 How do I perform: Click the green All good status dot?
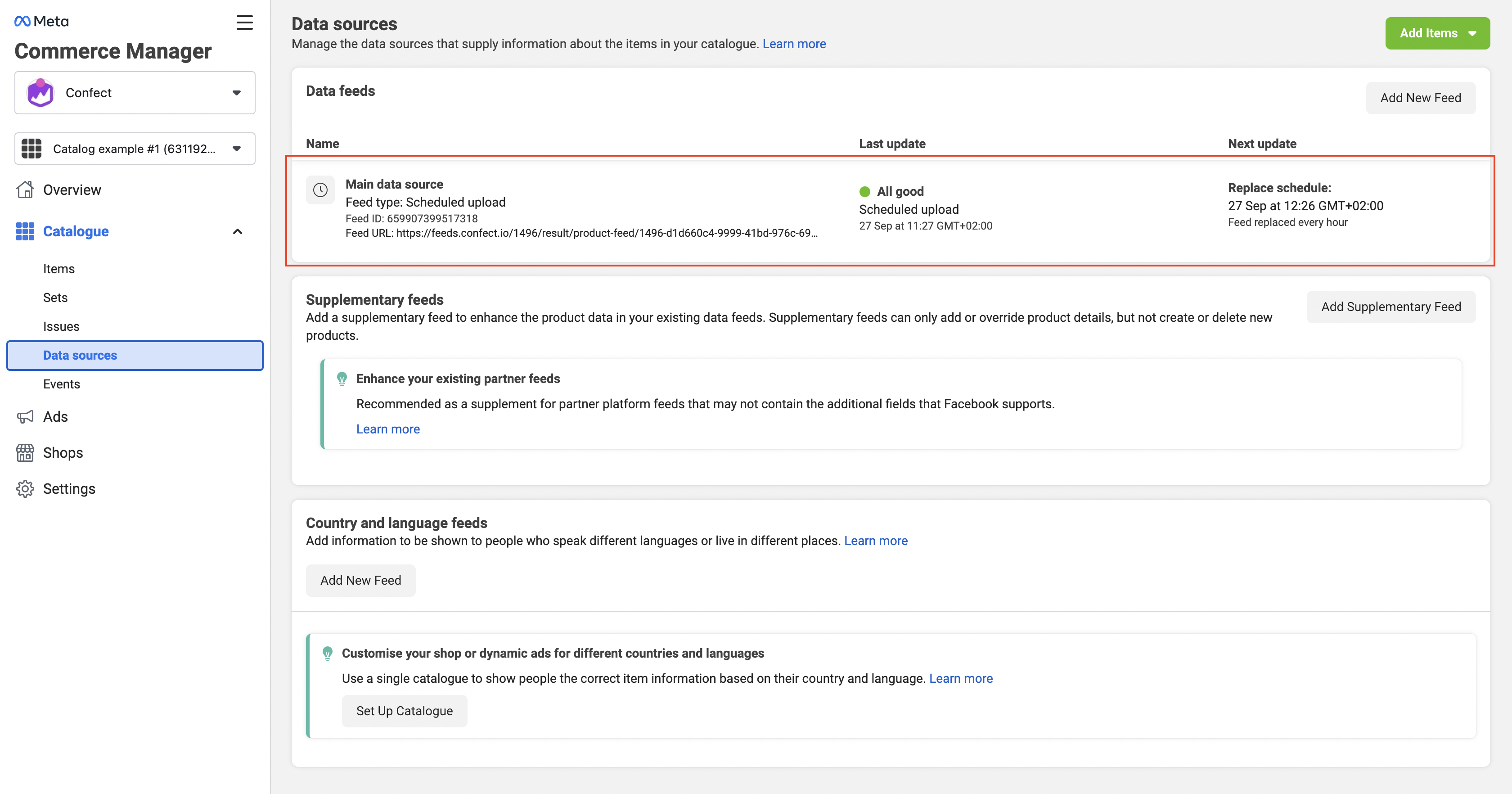pyautogui.click(x=864, y=191)
